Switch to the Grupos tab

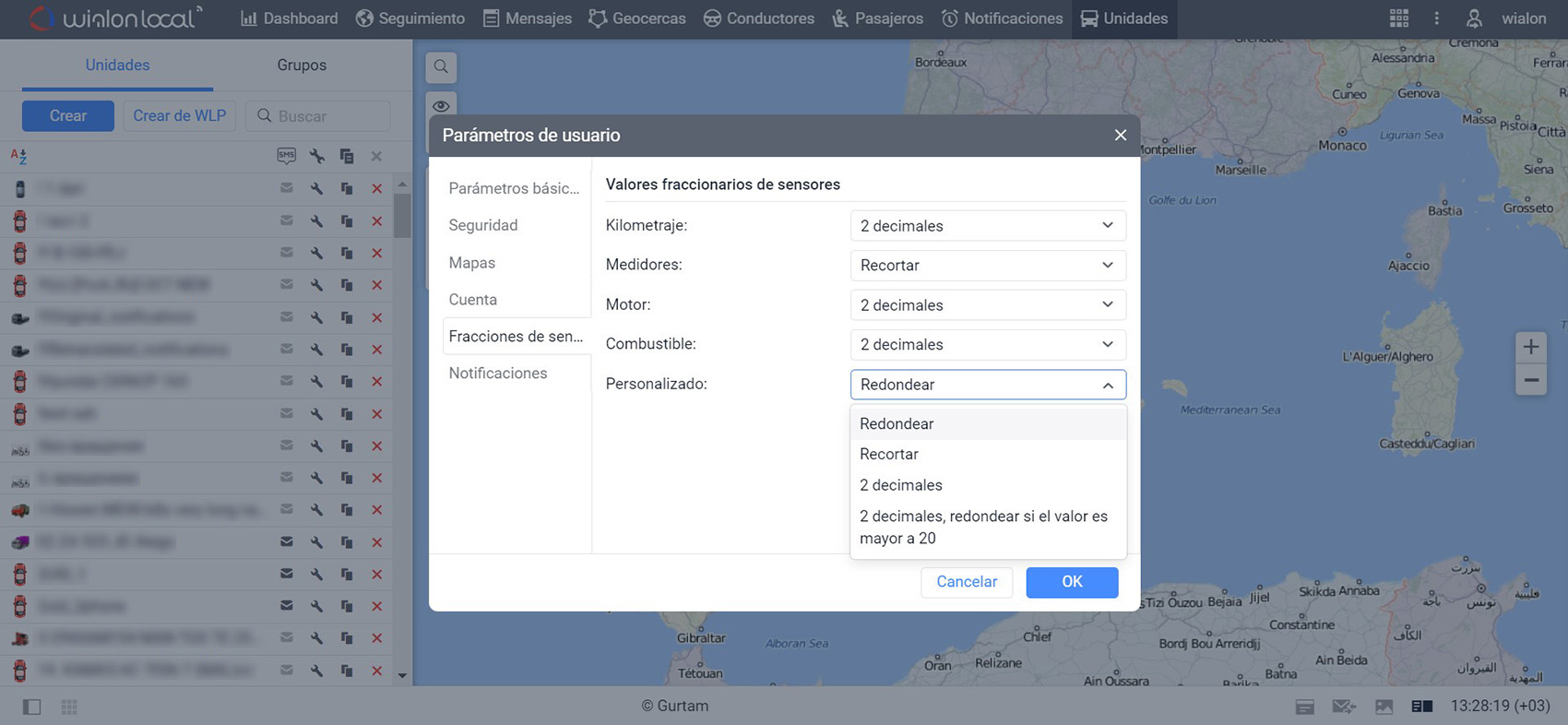302,65
